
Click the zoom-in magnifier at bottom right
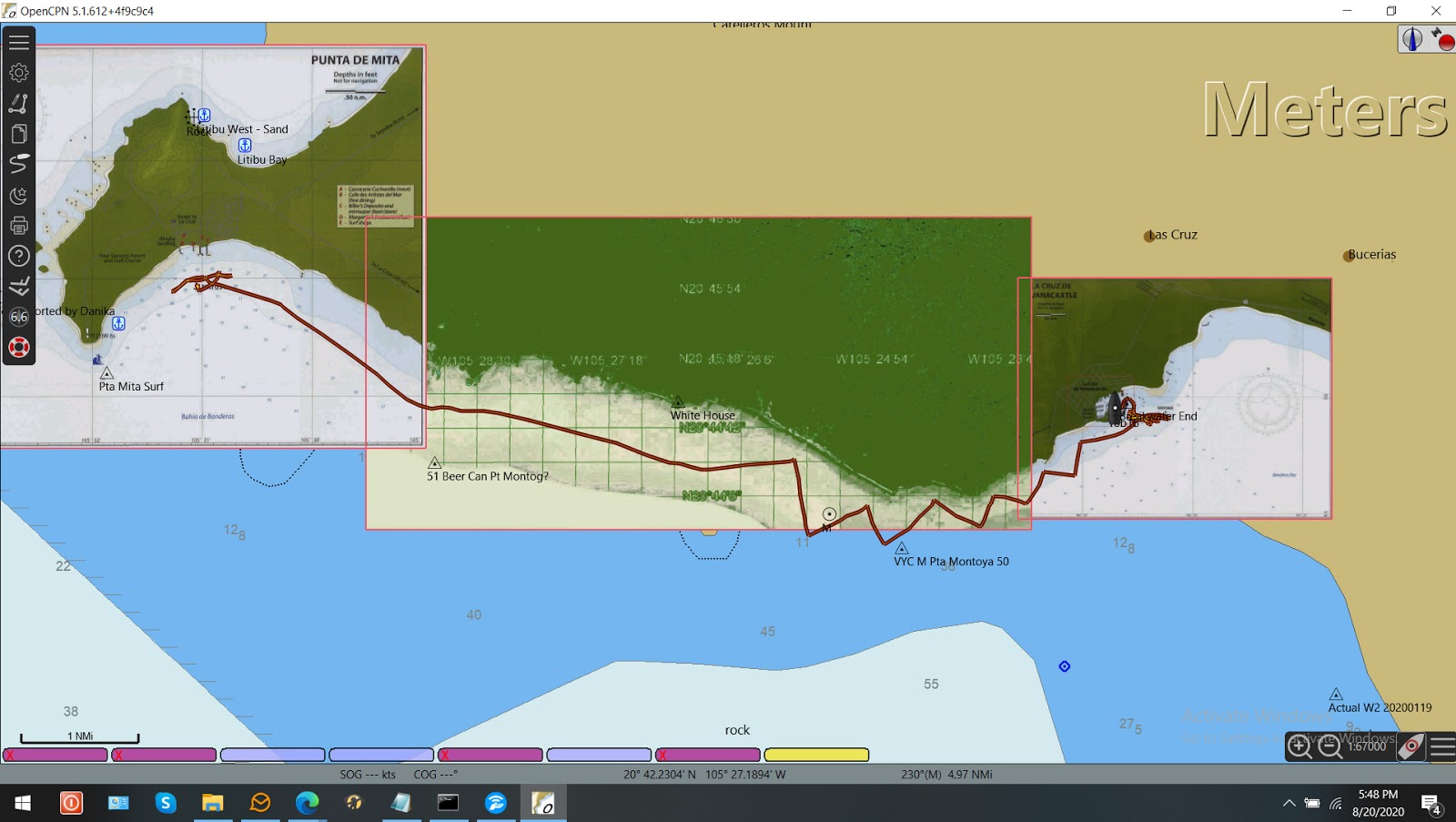click(1299, 746)
